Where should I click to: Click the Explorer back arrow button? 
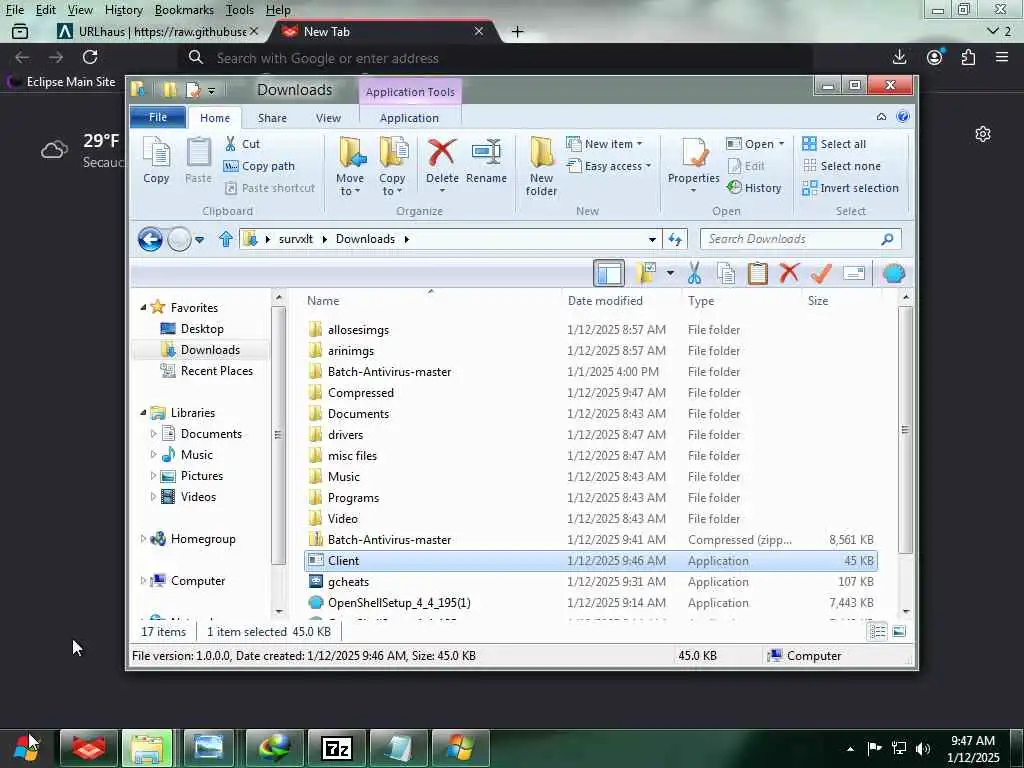150,239
